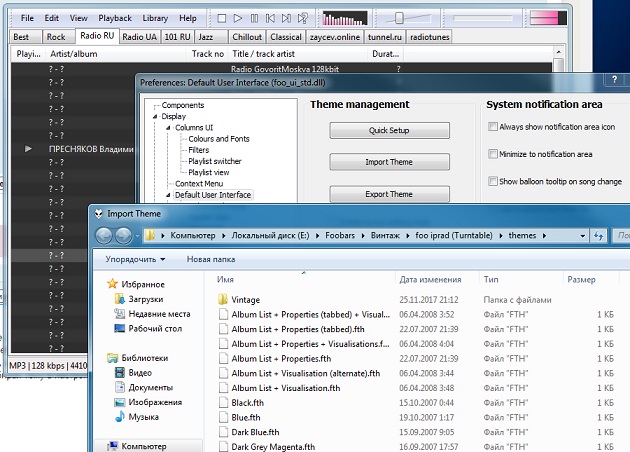Skip to the previous track
The image size is (630, 452).
pyautogui.click(x=271, y=18)
